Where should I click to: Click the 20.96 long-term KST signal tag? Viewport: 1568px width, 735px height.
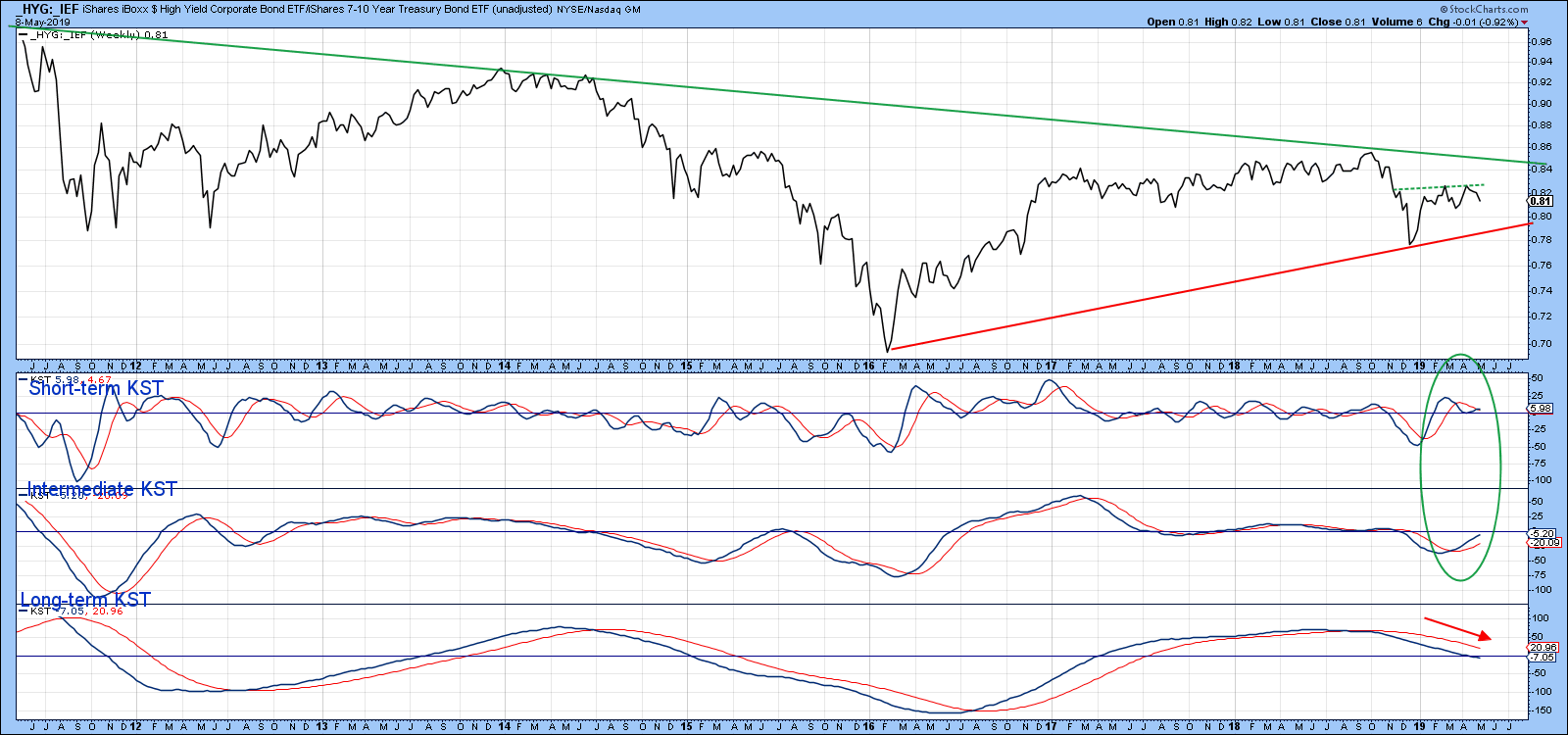click(x=1543, y=648)
